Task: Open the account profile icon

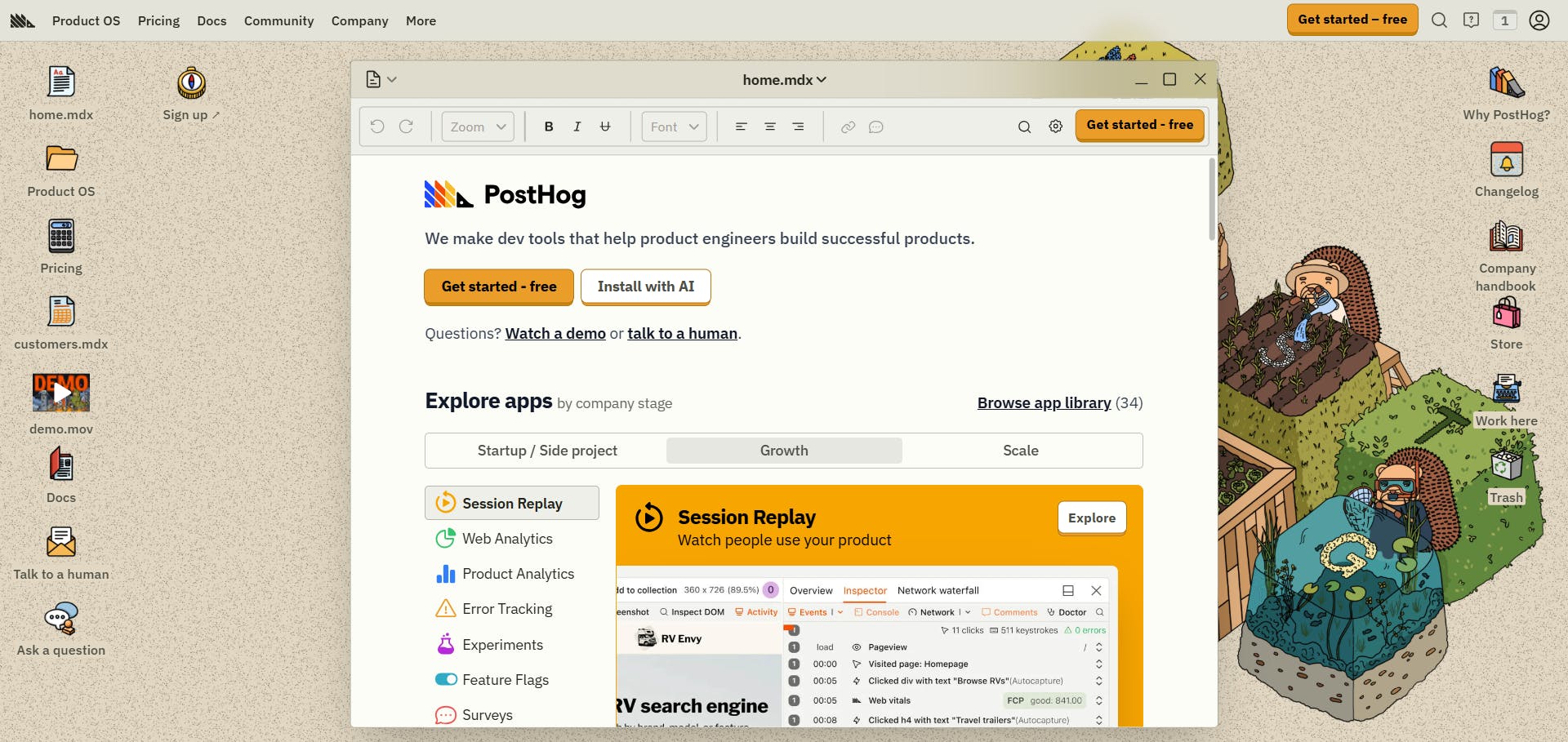Action: point(1539,20)
